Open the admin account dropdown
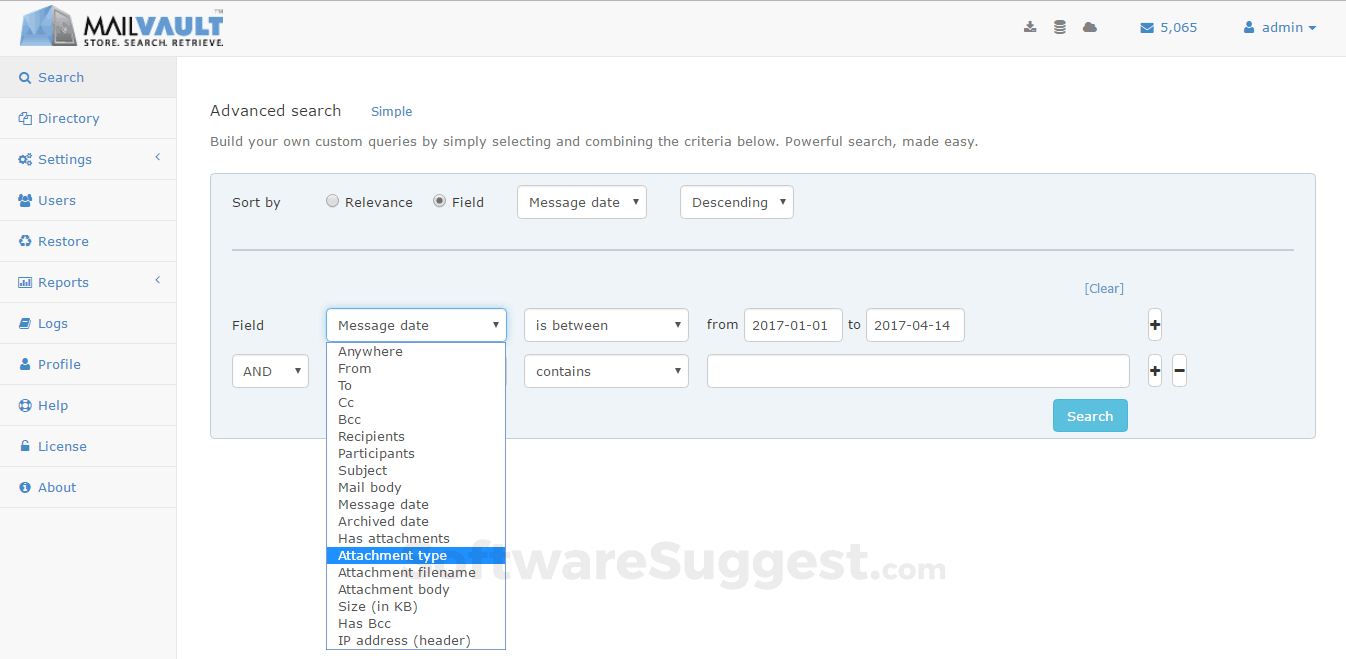 (x=1280, y=27)
